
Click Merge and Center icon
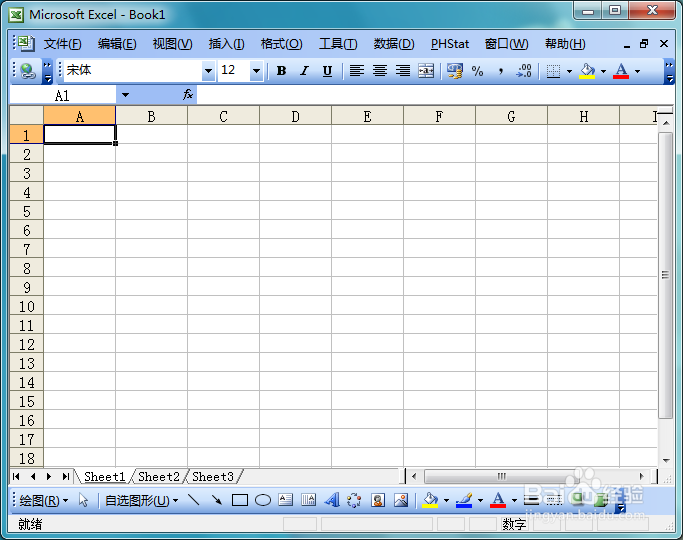(426, 71)
